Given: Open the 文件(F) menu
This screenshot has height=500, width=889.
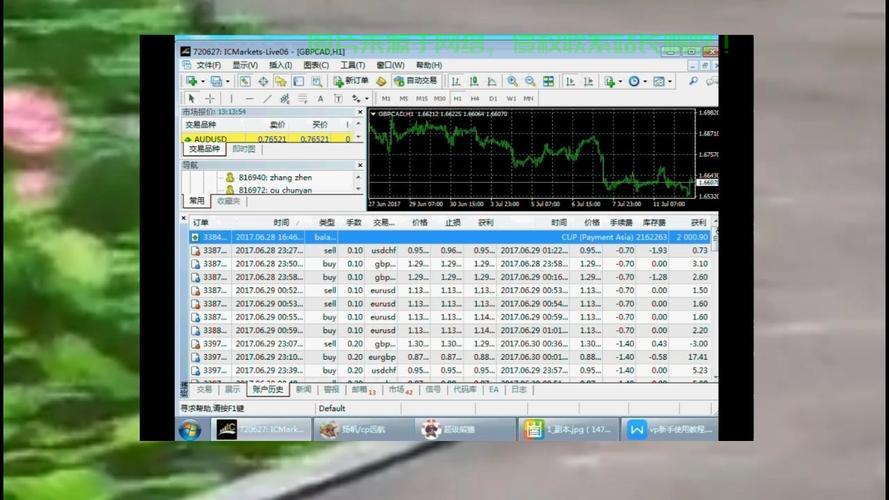Looking at the screenshot, I should (x=208, y=65).
